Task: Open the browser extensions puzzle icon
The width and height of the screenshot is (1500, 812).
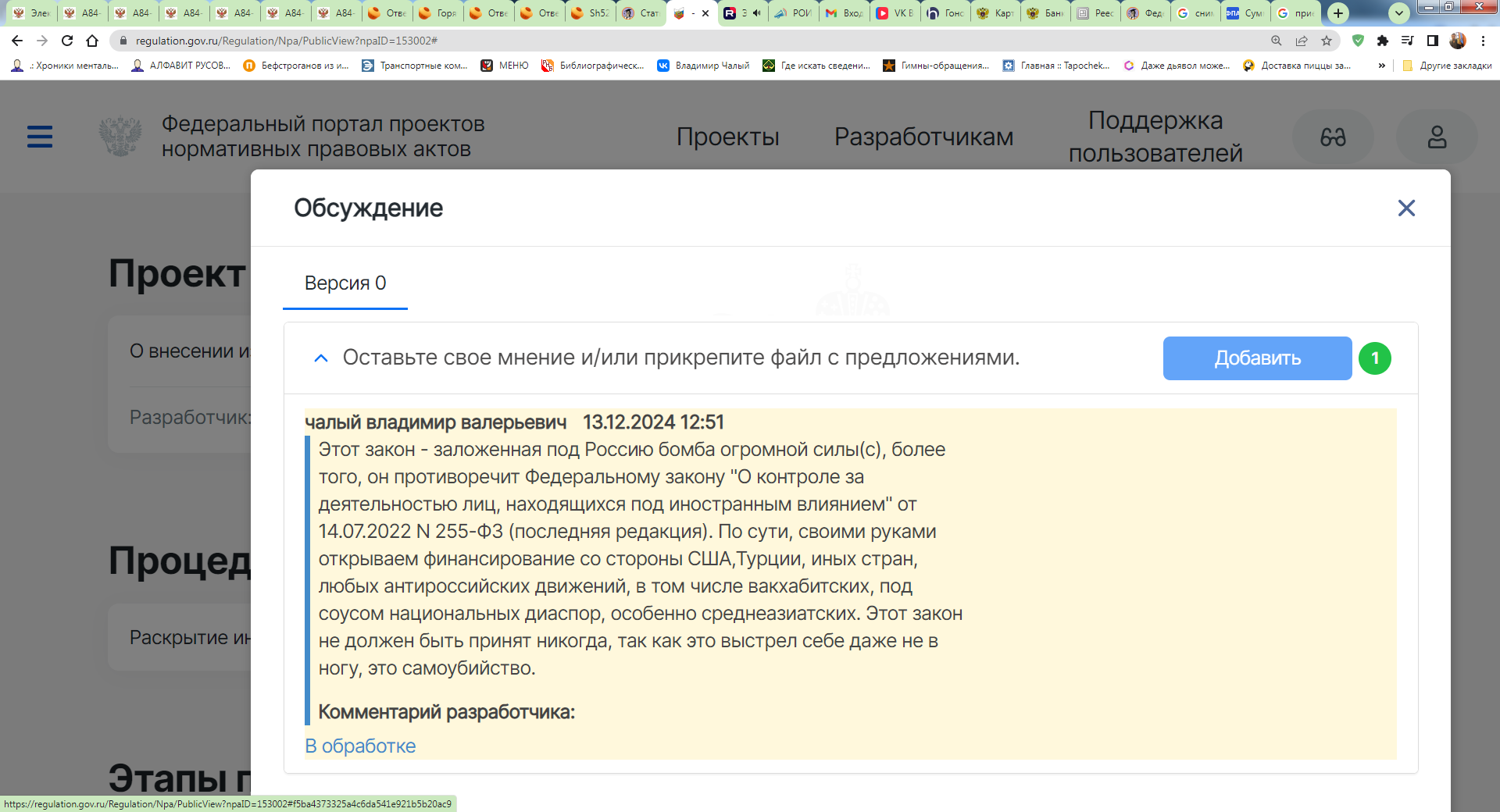Action: pyautogui.click(x=1383, y=41)
